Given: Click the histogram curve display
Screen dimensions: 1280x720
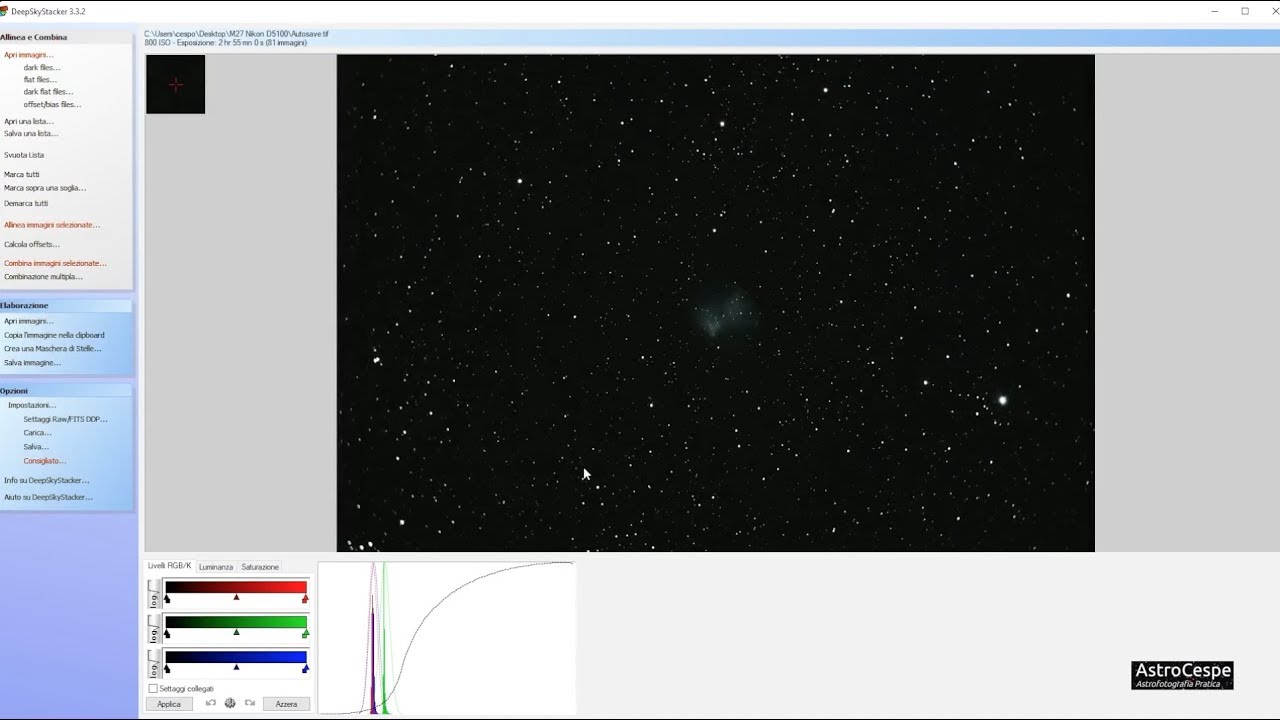Looking at the screenshot, I should pyautogui.click(x=447, y=638).
